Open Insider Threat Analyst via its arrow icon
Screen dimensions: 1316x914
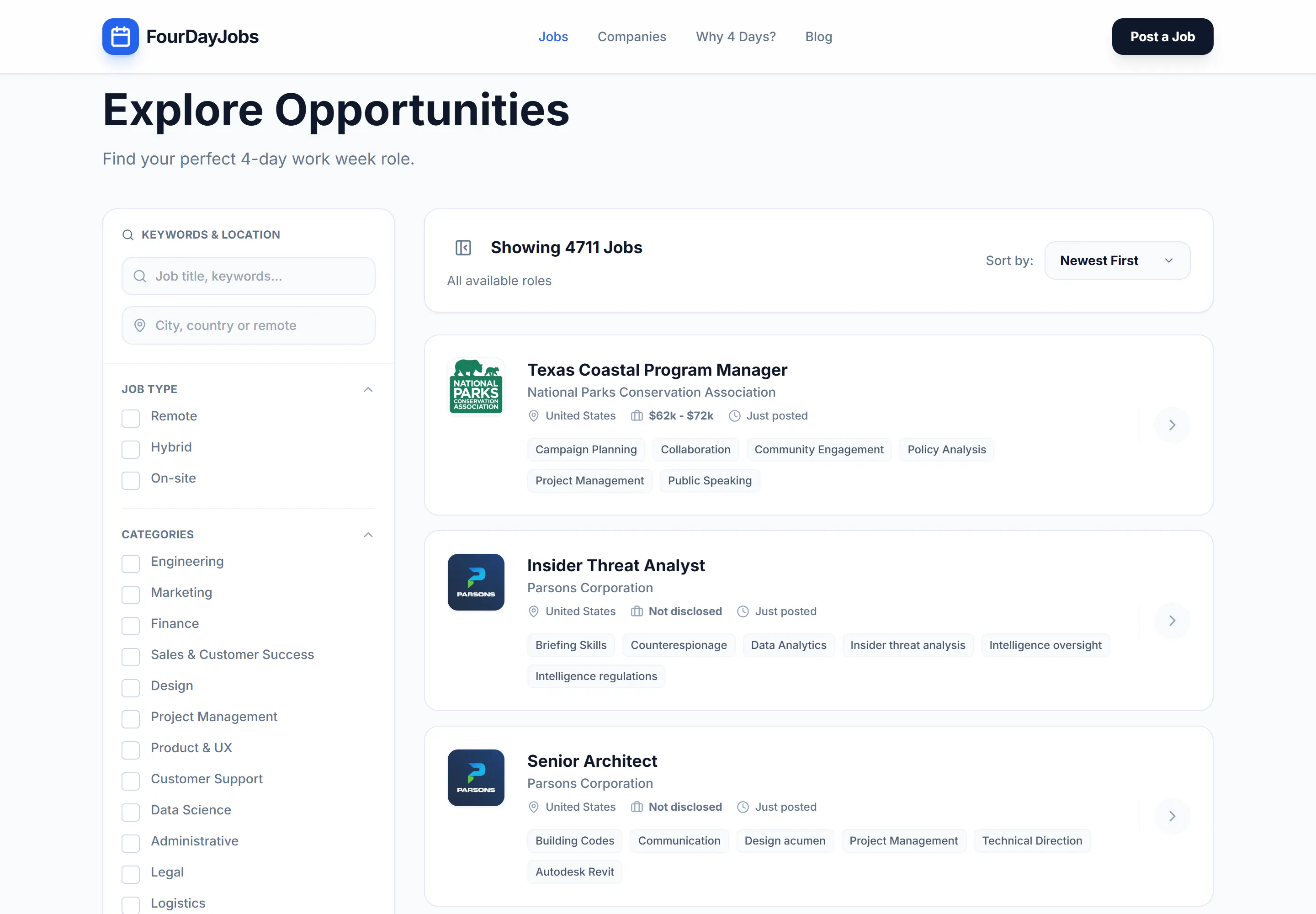[x=1172, y=620]
